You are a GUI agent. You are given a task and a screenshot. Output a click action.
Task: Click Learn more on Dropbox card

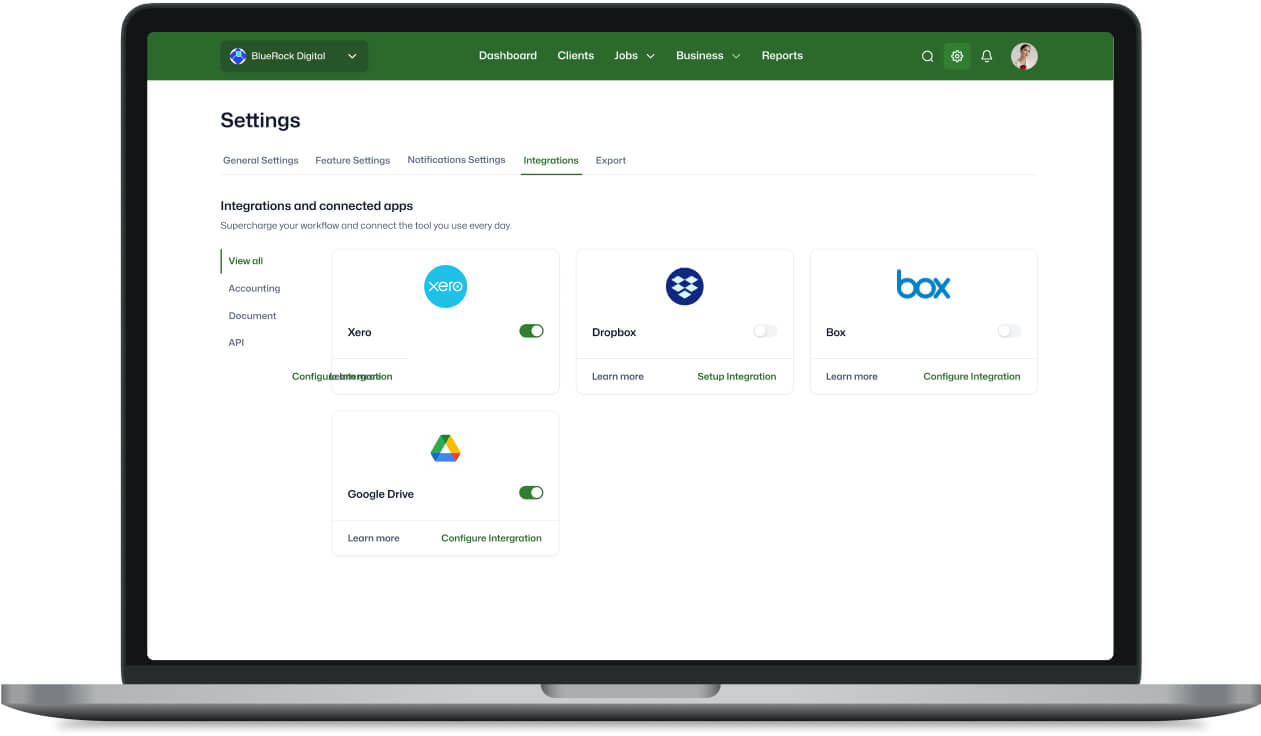(x=618, y=377)
